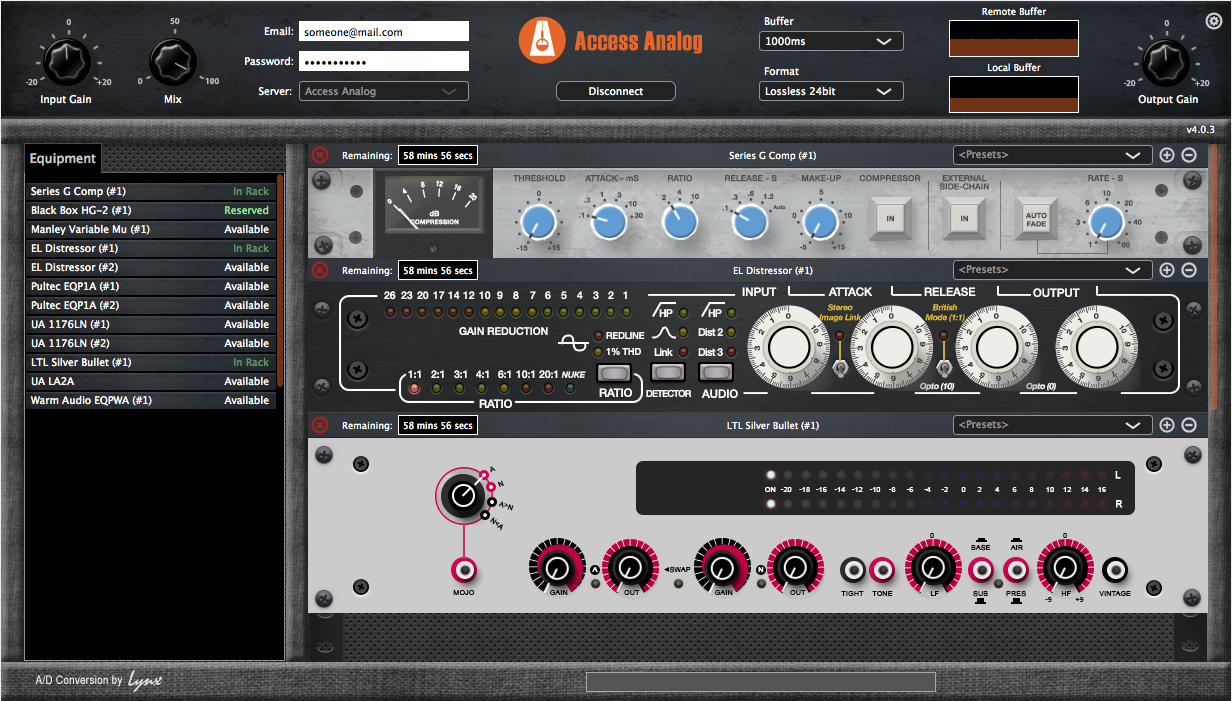Adjust the Output Gain knob

tap(1166, 61)
